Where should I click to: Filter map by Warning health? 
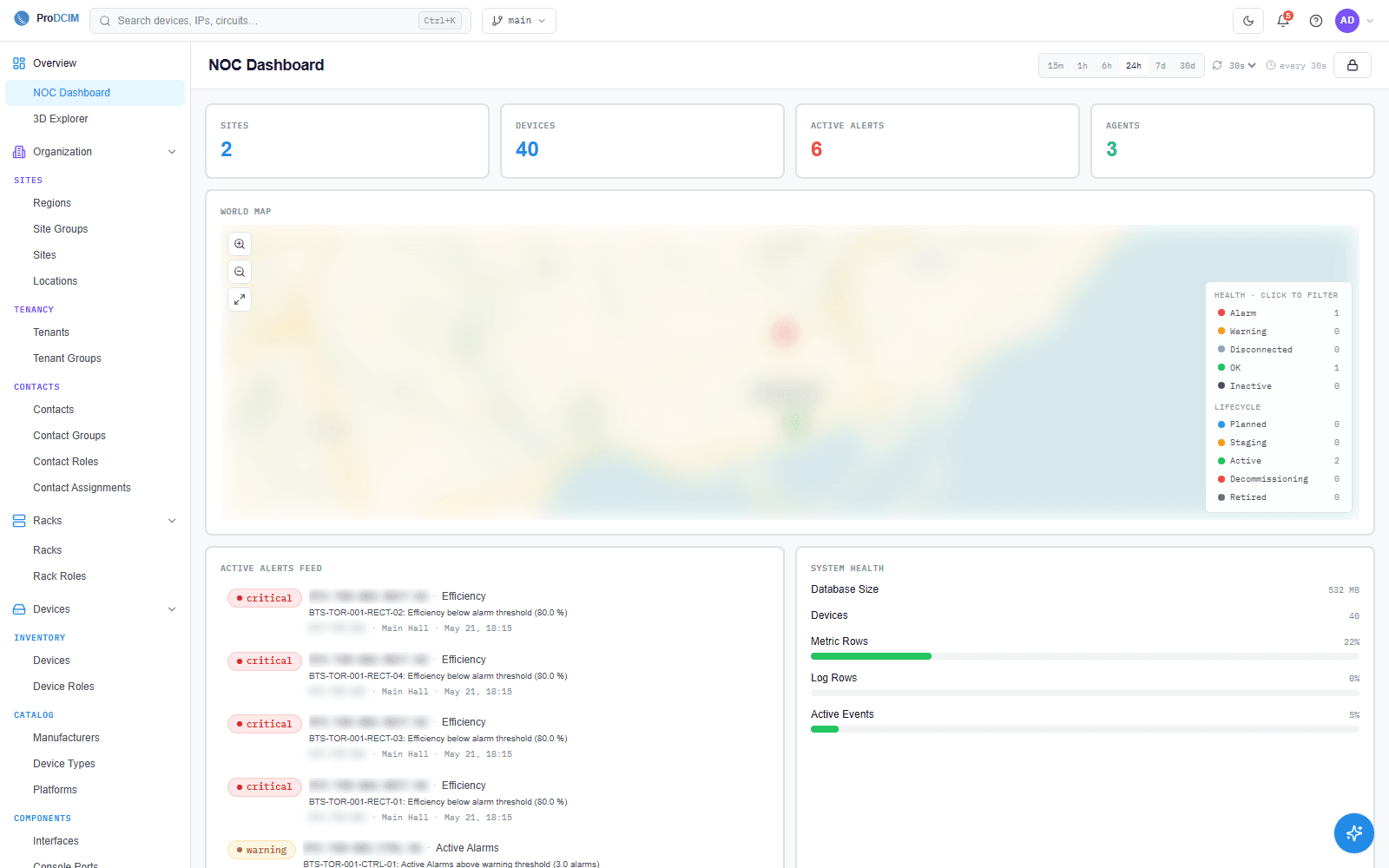point(1279,332)
